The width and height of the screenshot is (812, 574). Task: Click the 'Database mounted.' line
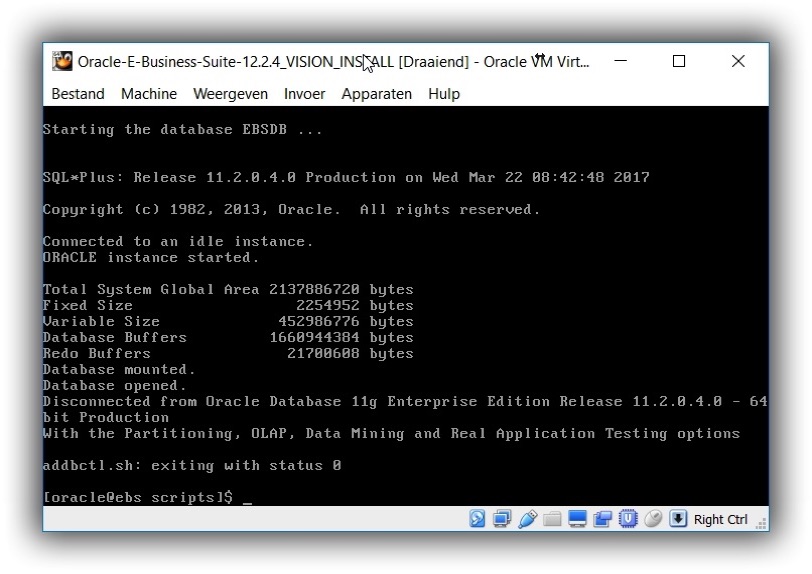point(119,369)
